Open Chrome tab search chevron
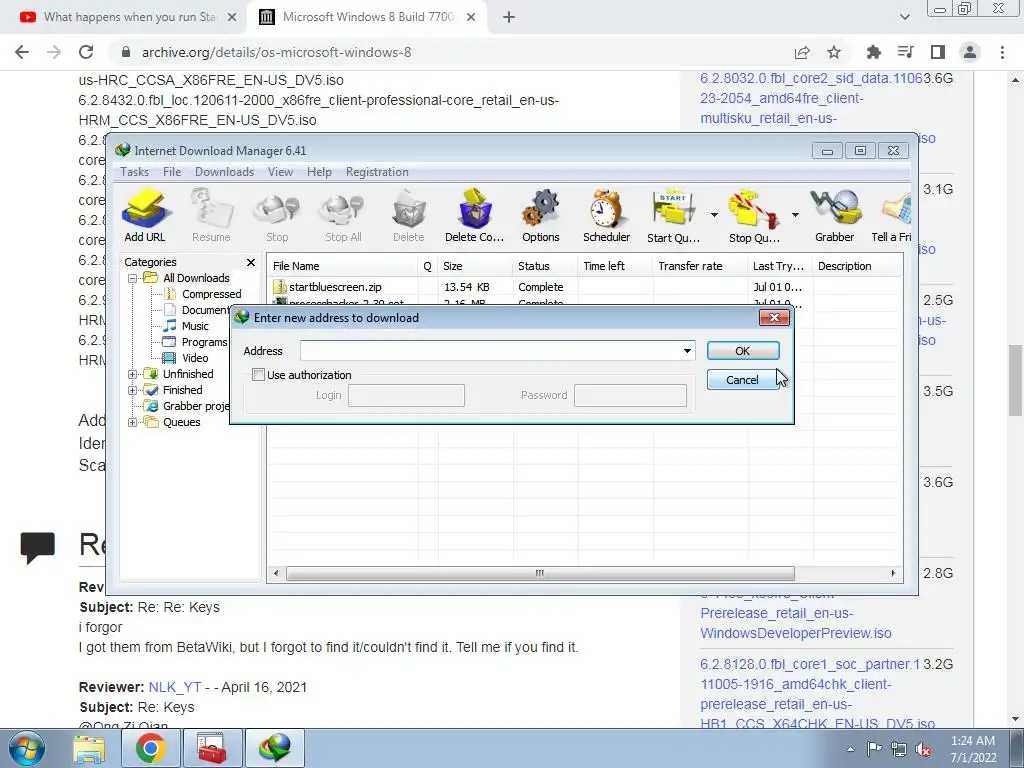 tap(904, 17)
